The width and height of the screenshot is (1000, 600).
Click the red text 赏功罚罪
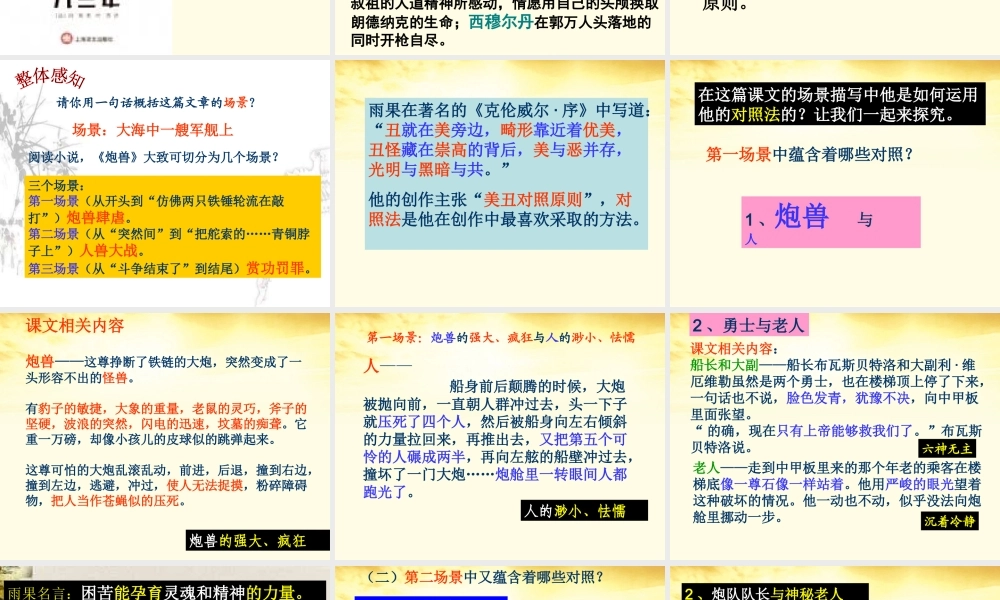276,268
